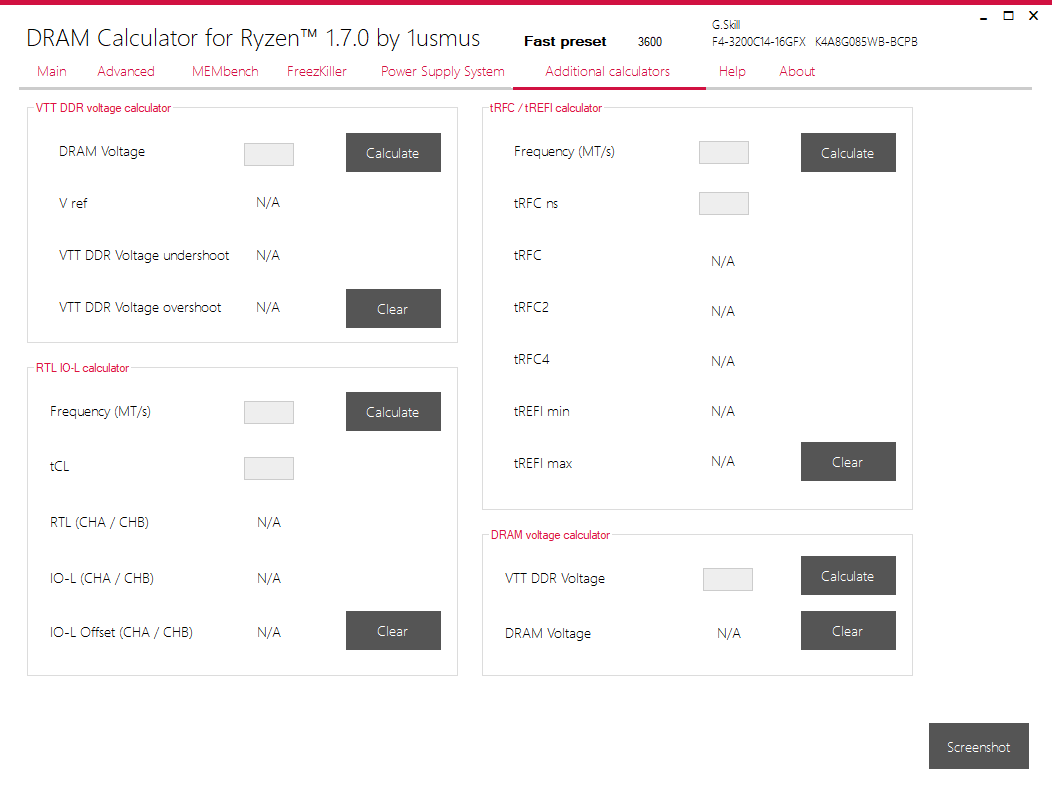Close the DRAM Calculator window

pos(1034,15)
